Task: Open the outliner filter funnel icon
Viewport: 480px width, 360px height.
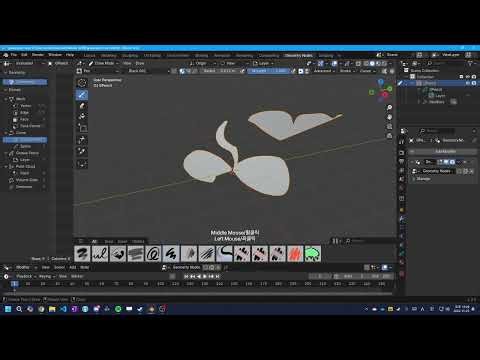Action: pyautogui.click(x=470, y=63)
